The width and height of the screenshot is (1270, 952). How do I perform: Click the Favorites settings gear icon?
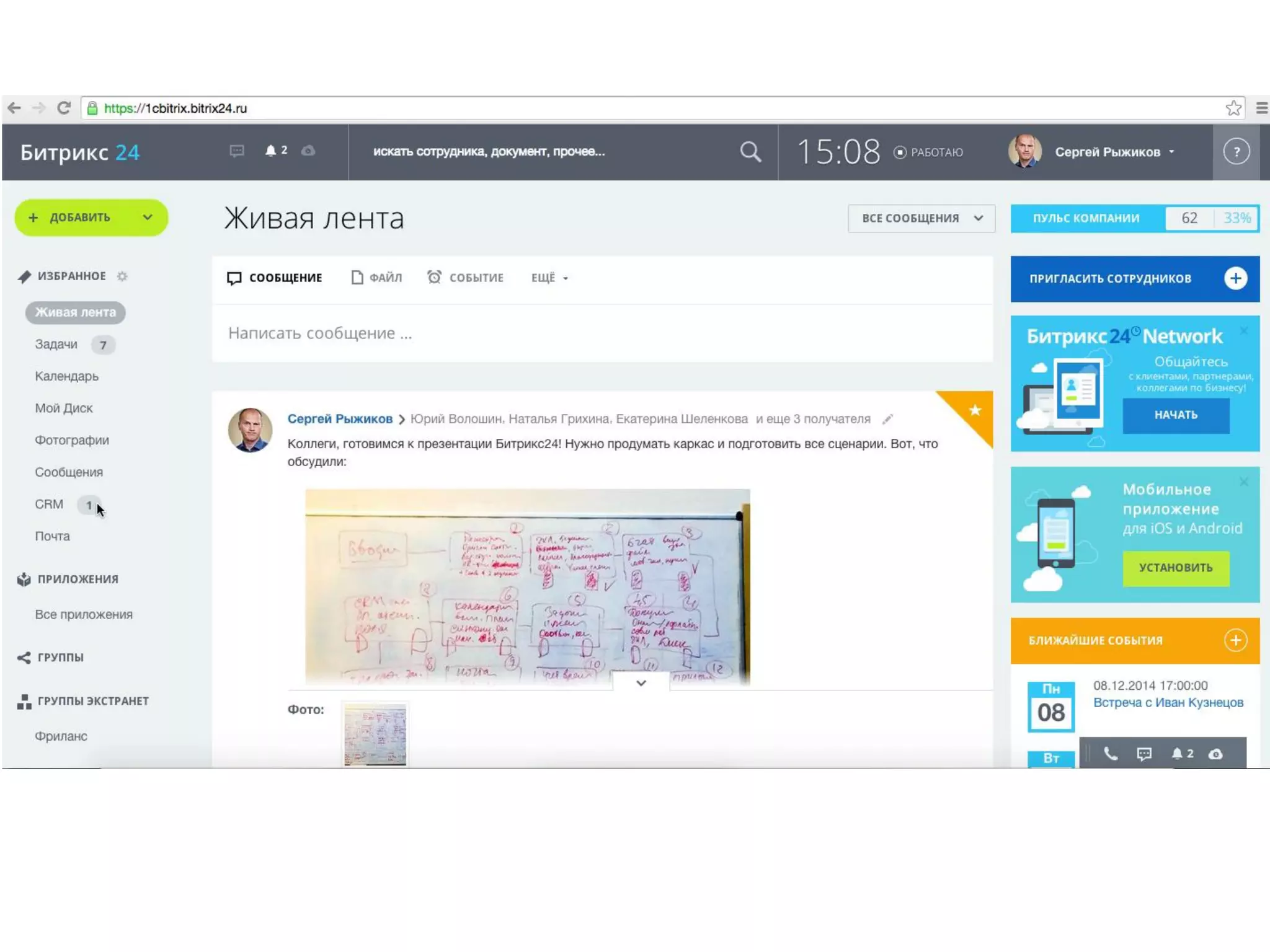coord(122,276)
